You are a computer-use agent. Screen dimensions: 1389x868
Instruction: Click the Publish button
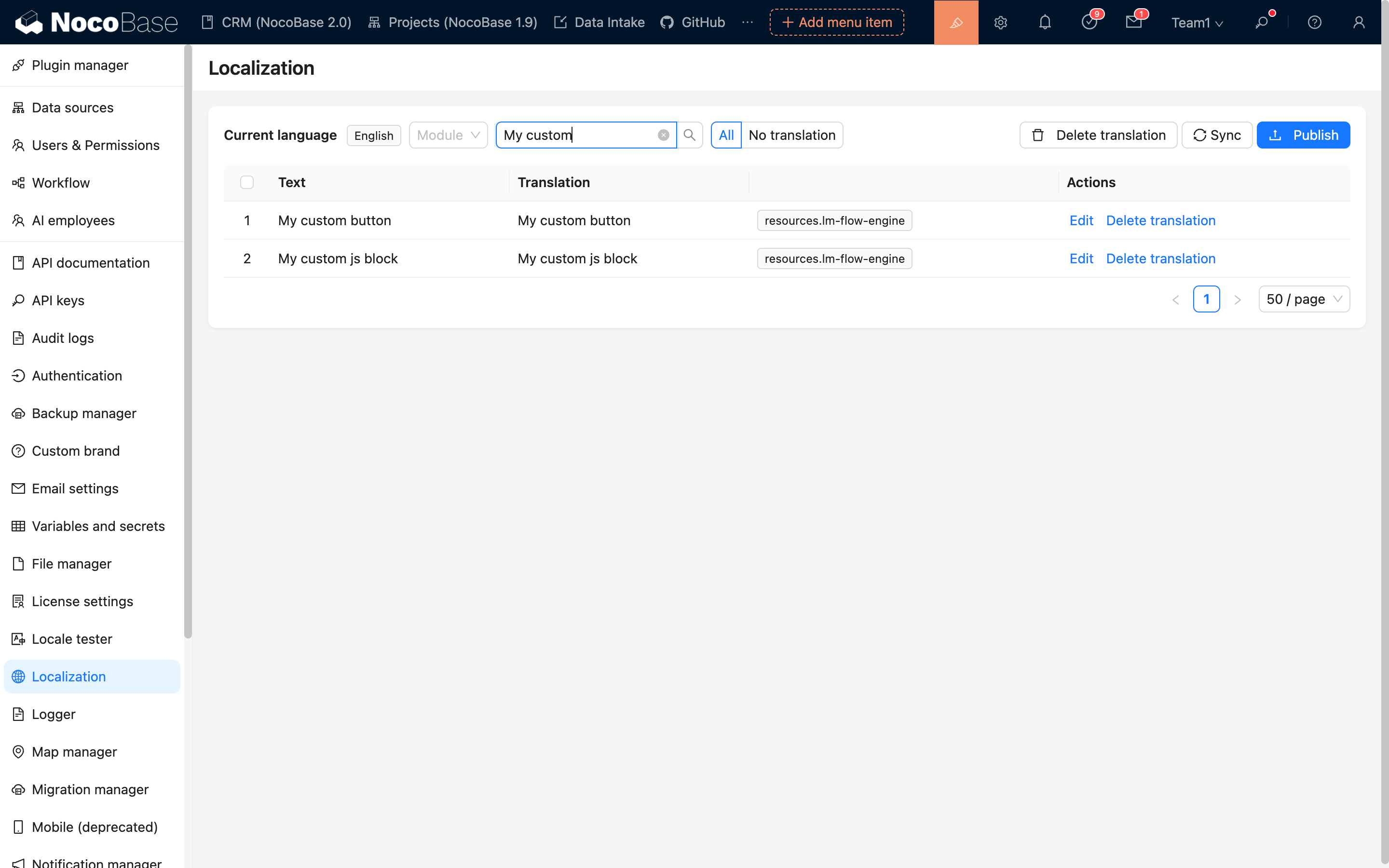[x=1303, y=135]
